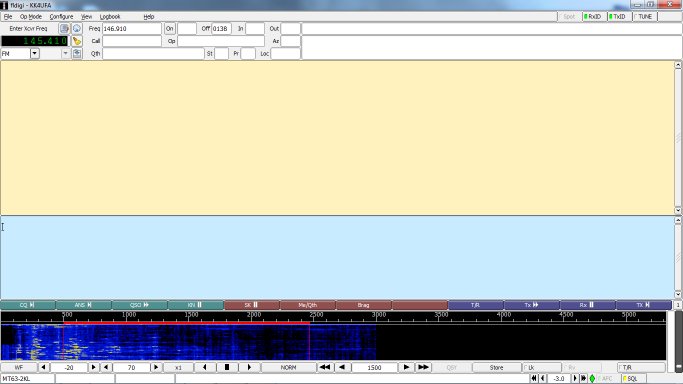Click the T/R macro button in macro bar
The image size is (683, 384).
476,305
